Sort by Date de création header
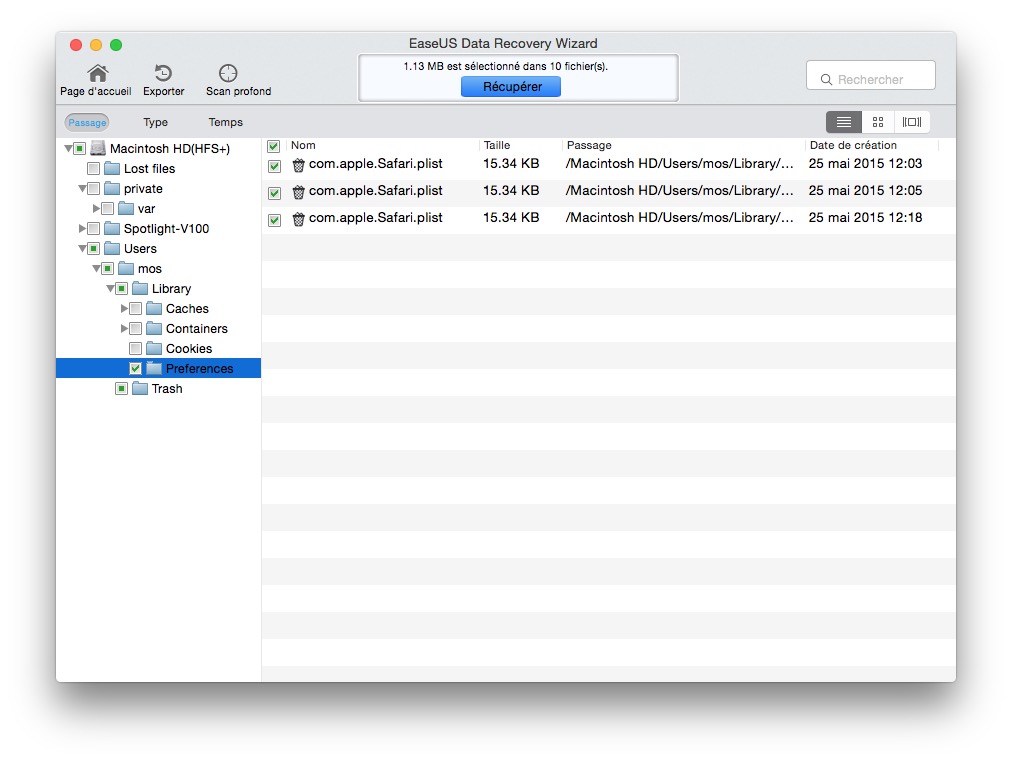Screen dimensions: 1012x762 coord(853,145)
